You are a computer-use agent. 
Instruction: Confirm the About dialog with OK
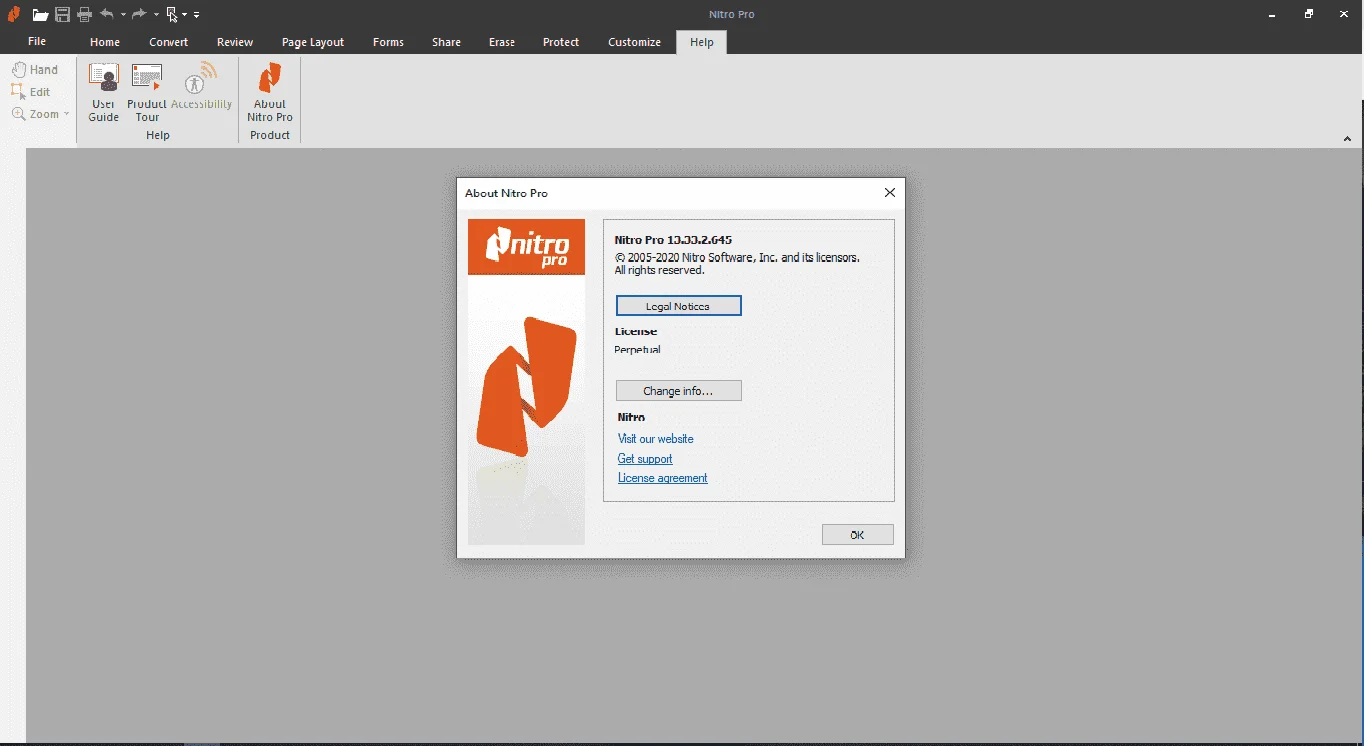857,535
